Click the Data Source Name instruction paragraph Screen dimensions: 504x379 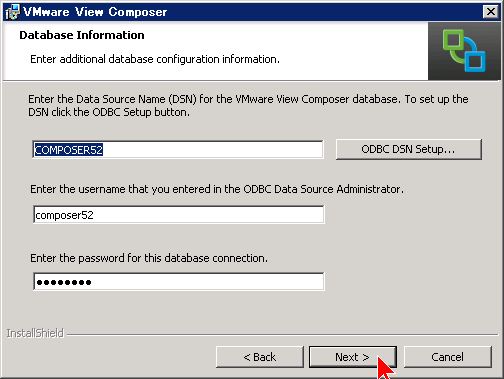pyautogui.click(x=248, y=106)
